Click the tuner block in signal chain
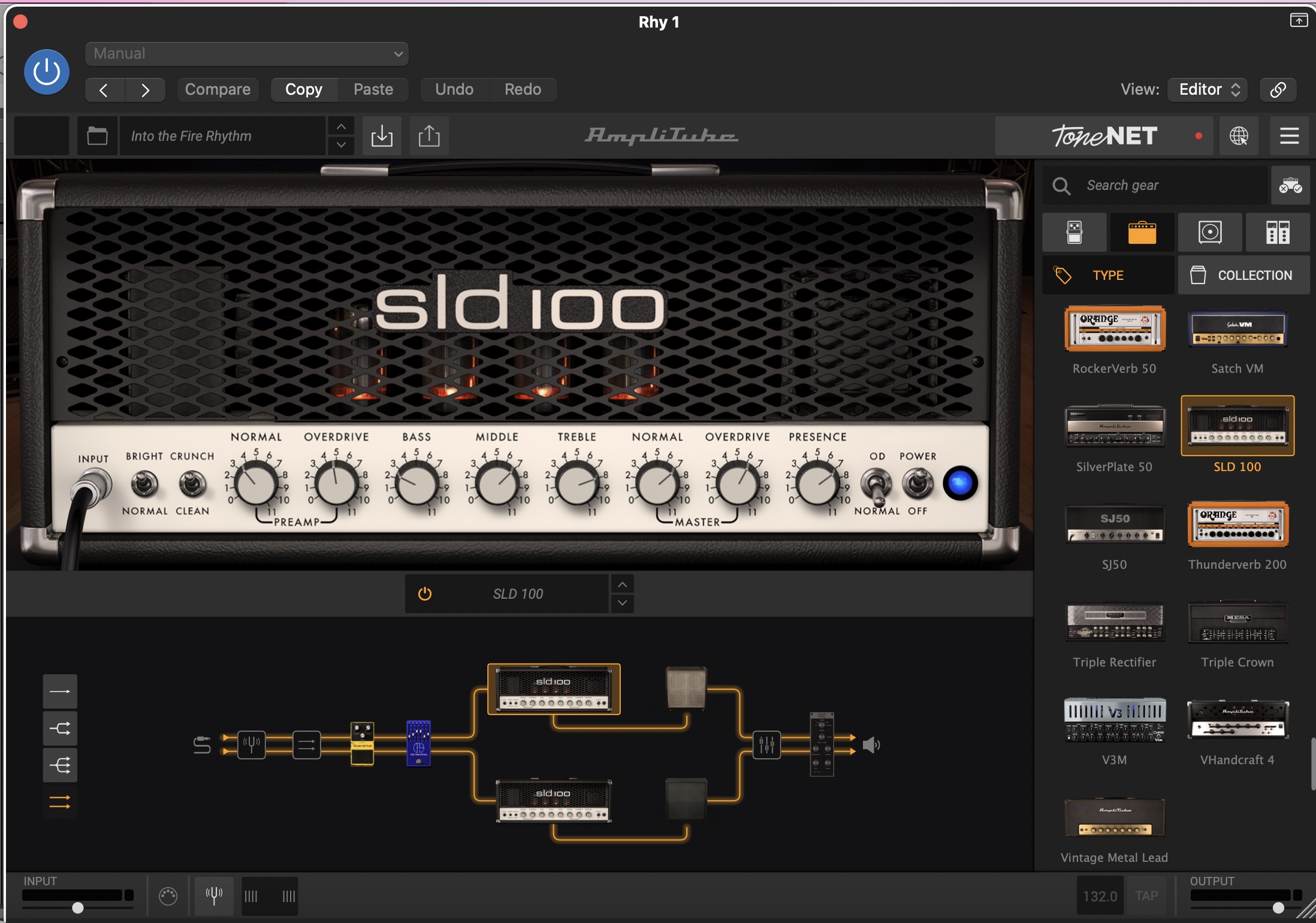This screenshot has width=1316, height=923. [252, 745]
